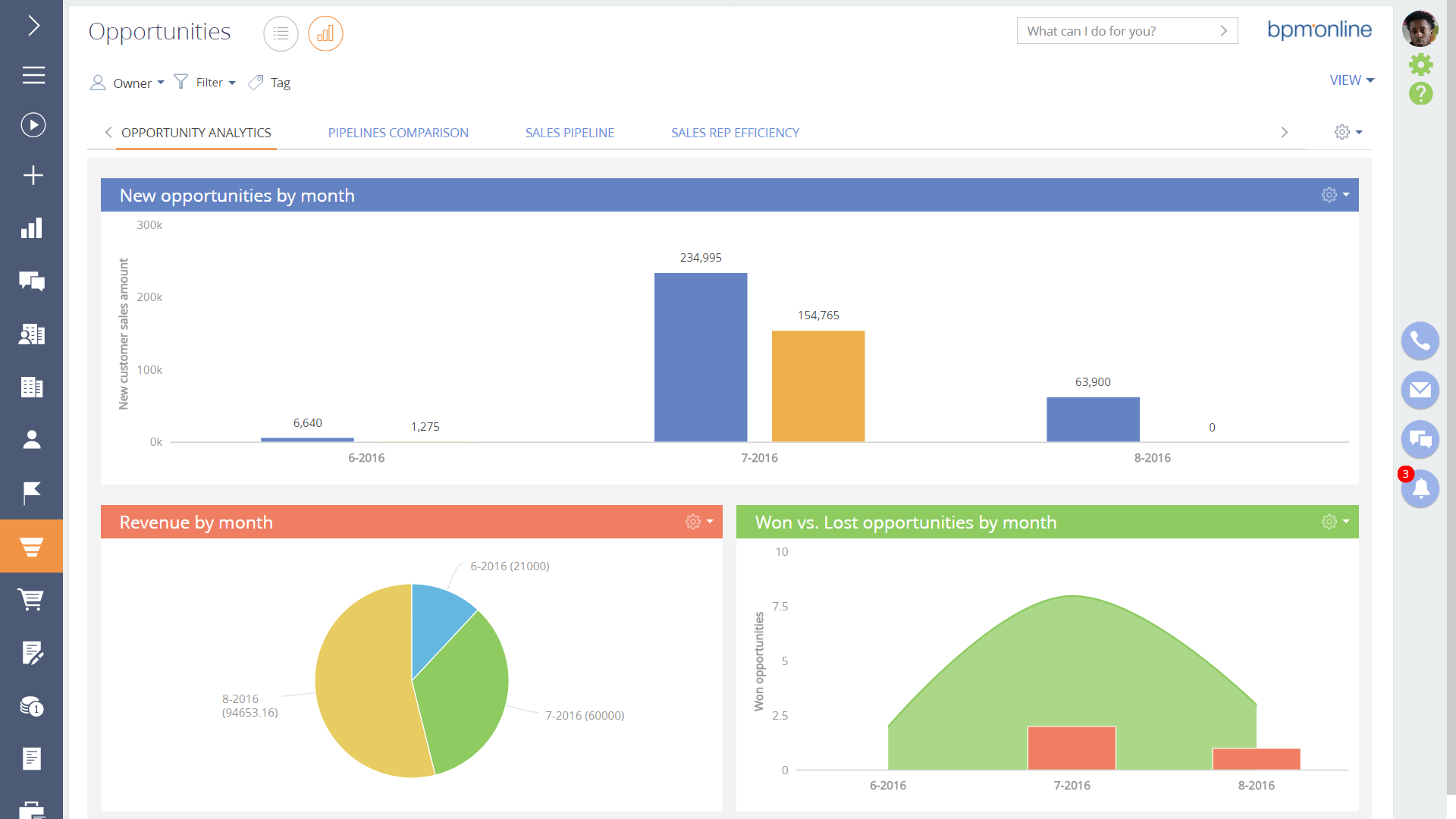
Task: Open the green help question mark
Action: pos(1420,94)
